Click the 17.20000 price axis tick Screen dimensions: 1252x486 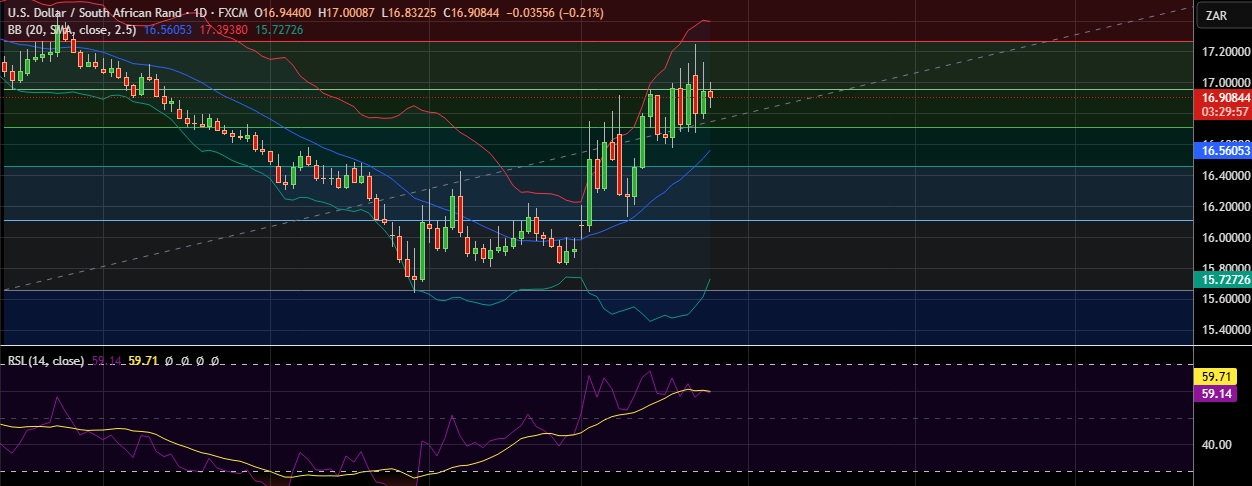[x=1226, y=51]
